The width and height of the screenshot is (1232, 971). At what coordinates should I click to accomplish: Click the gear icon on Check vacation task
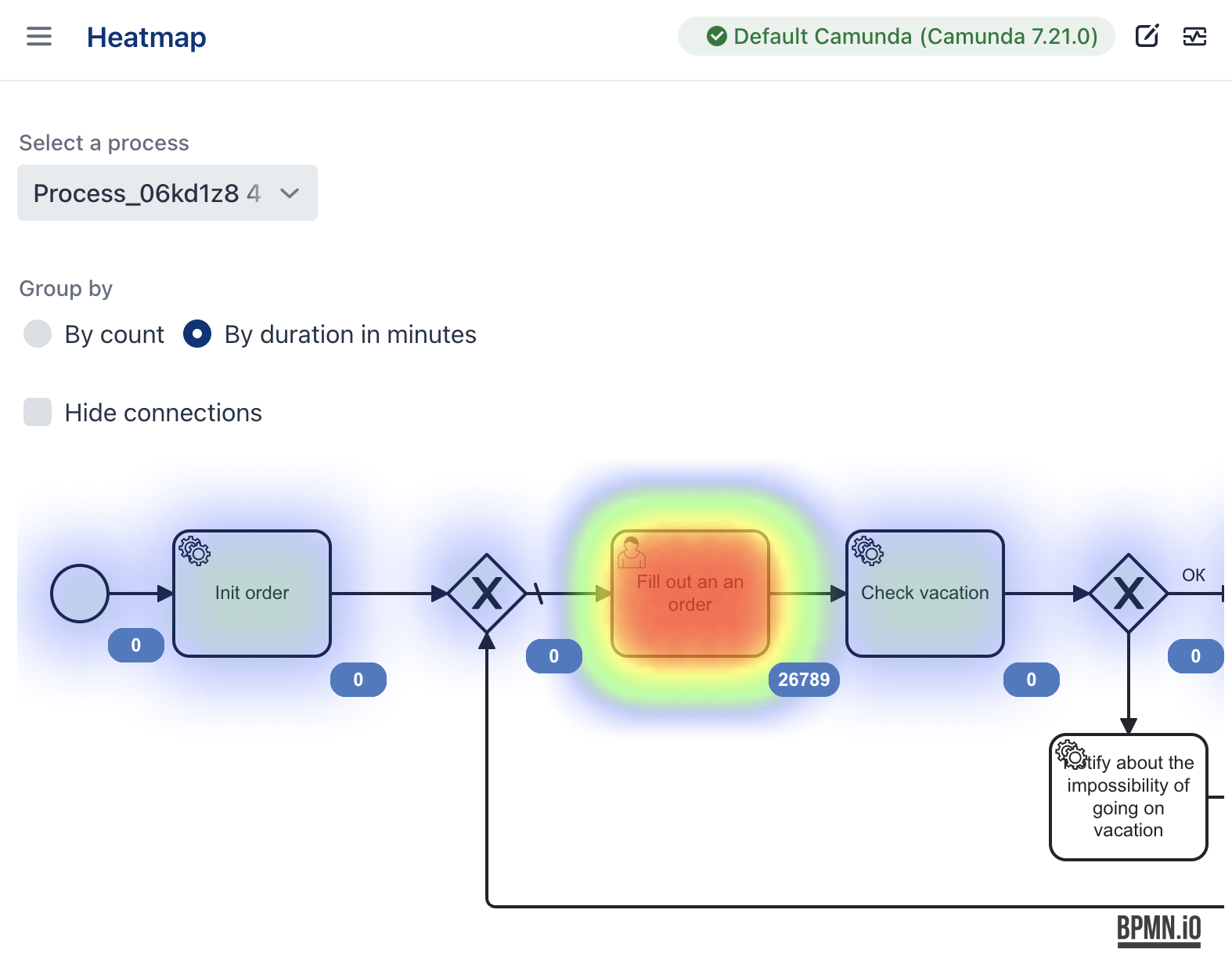click(868, 550)
